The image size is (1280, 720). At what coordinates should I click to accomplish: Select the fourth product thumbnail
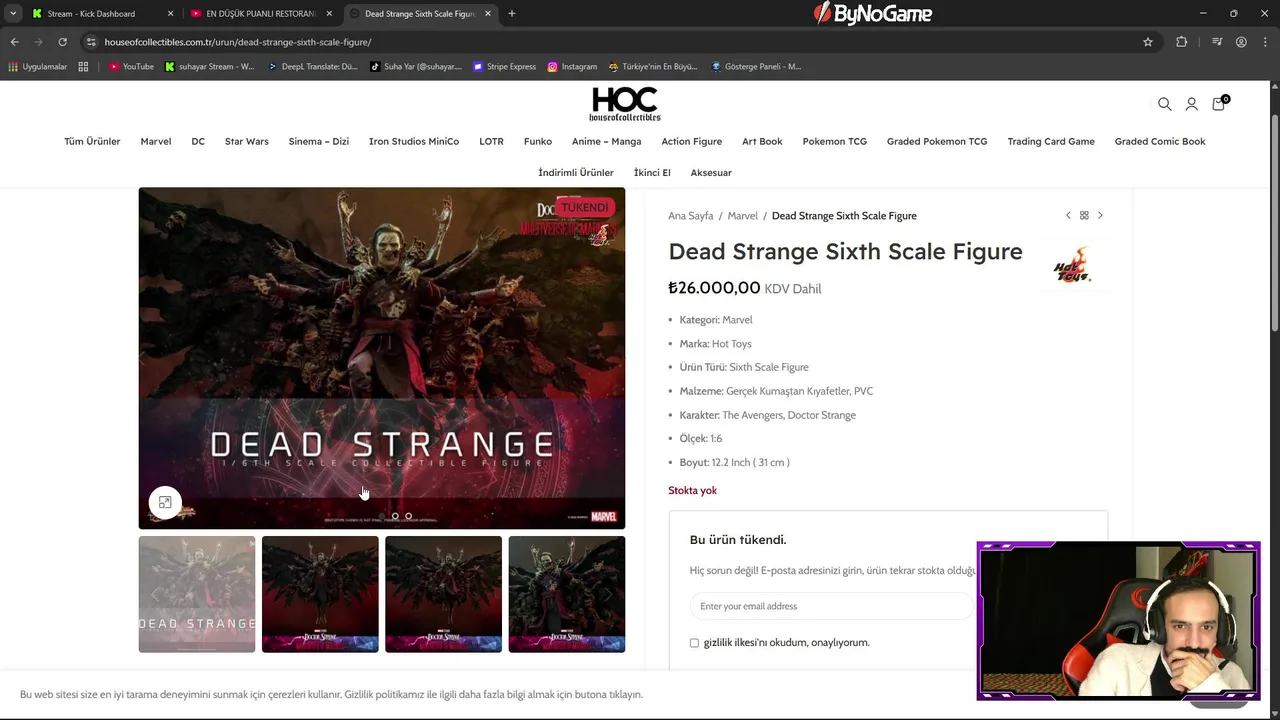(x=567, y=594)
